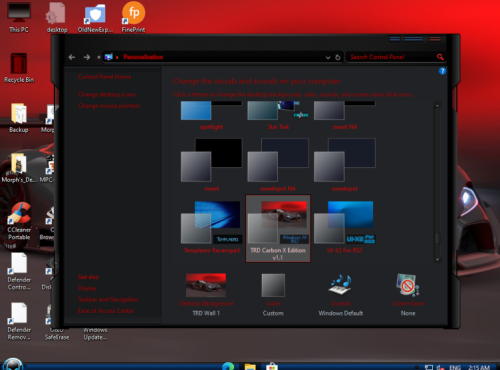Go forward with the right arrow
Screen dimensions: 500x370
click(87, 57)
